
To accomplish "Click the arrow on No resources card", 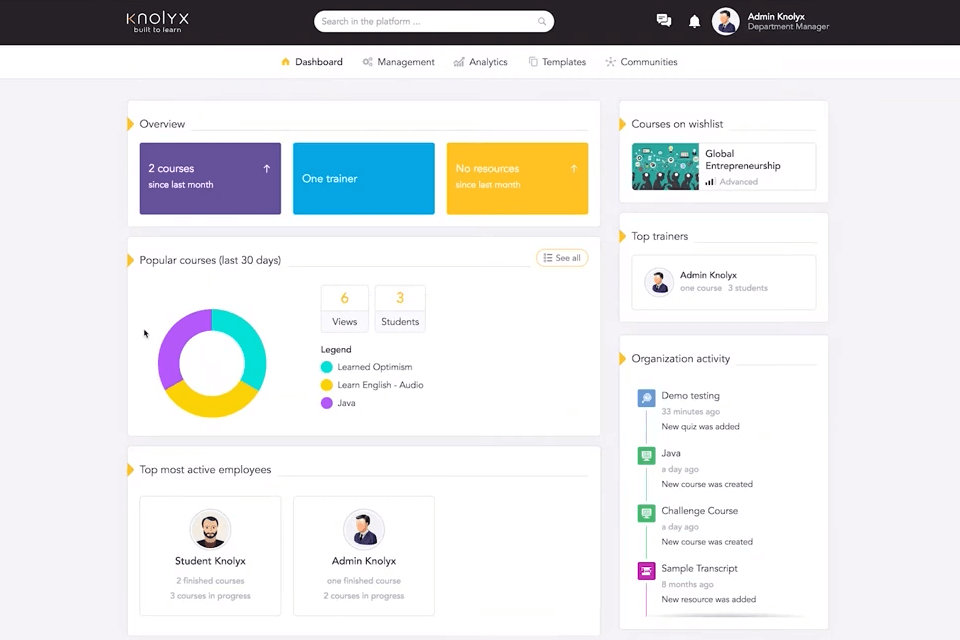I will pos(574,168).
